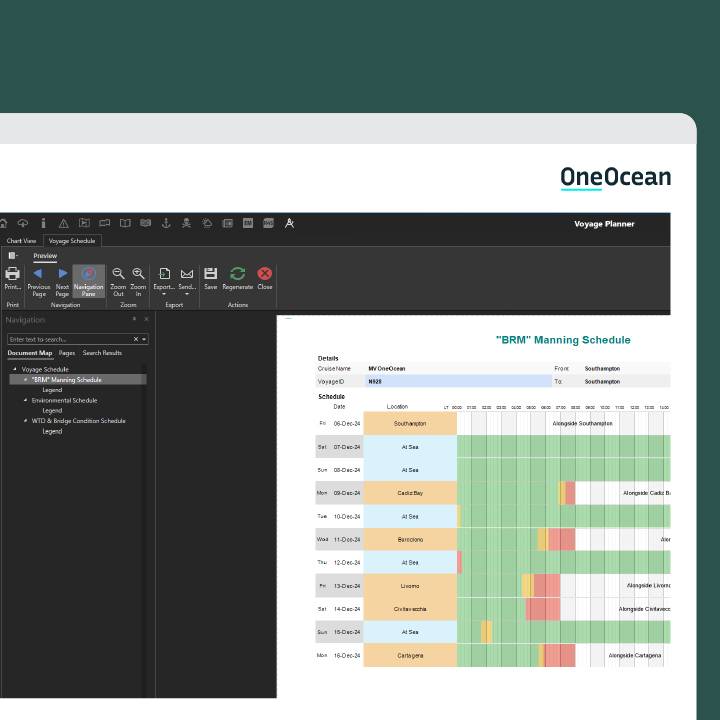Open WTD & Bridge Condition Schedule entry
Viewport: 720px width, 720px height.
78,421
